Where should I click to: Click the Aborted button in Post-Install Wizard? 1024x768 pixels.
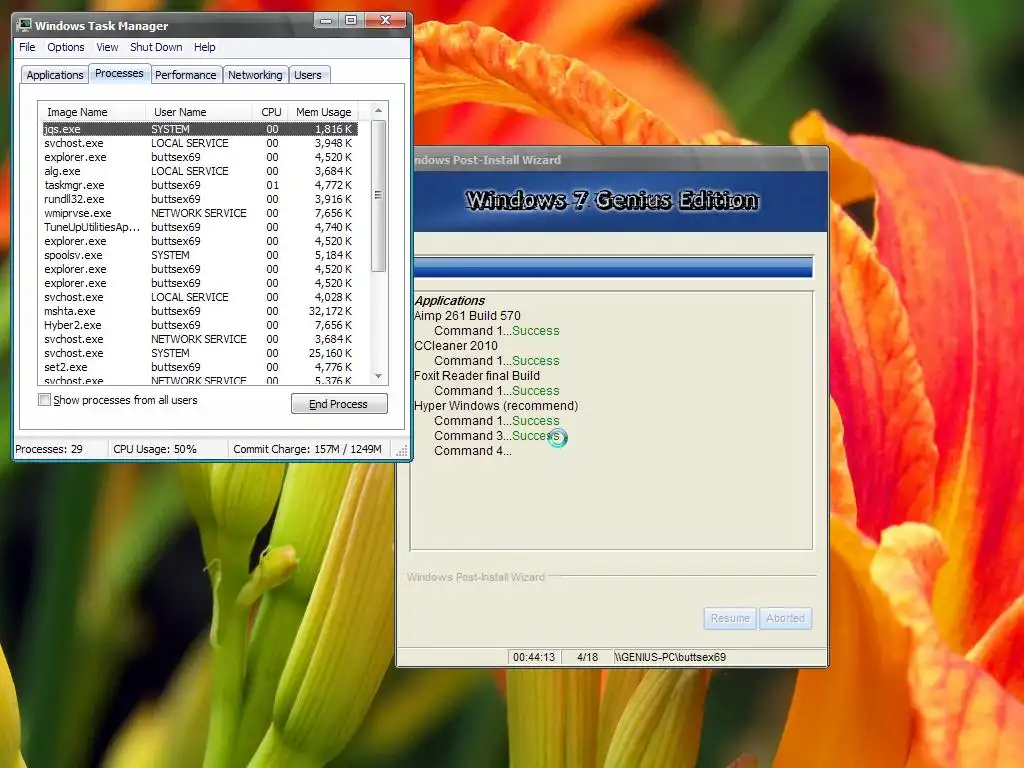click(786, 618)
